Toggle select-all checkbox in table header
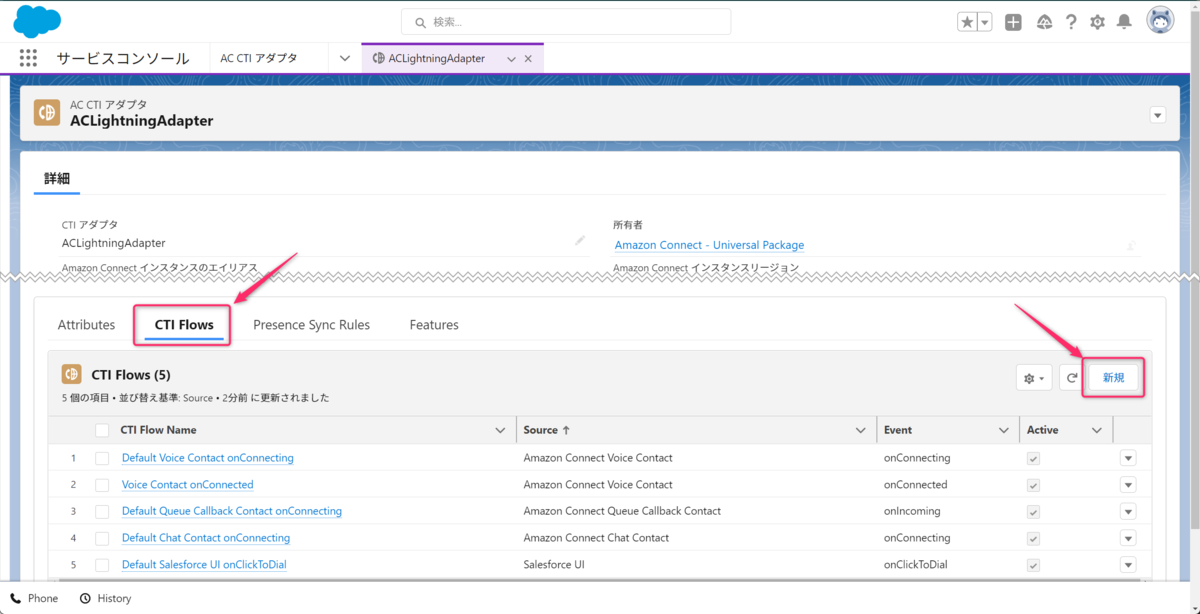The height and width of the screenshot is (614, 1200). (102, 431)
